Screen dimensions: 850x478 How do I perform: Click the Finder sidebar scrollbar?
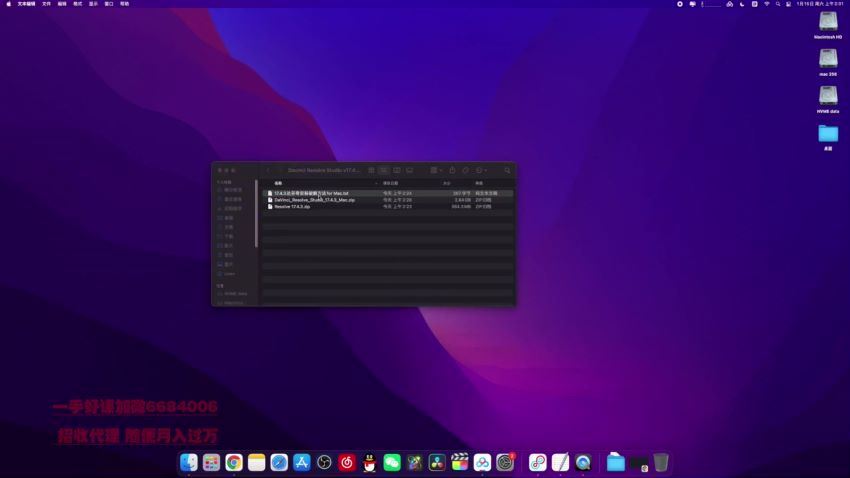coord(256,215)
